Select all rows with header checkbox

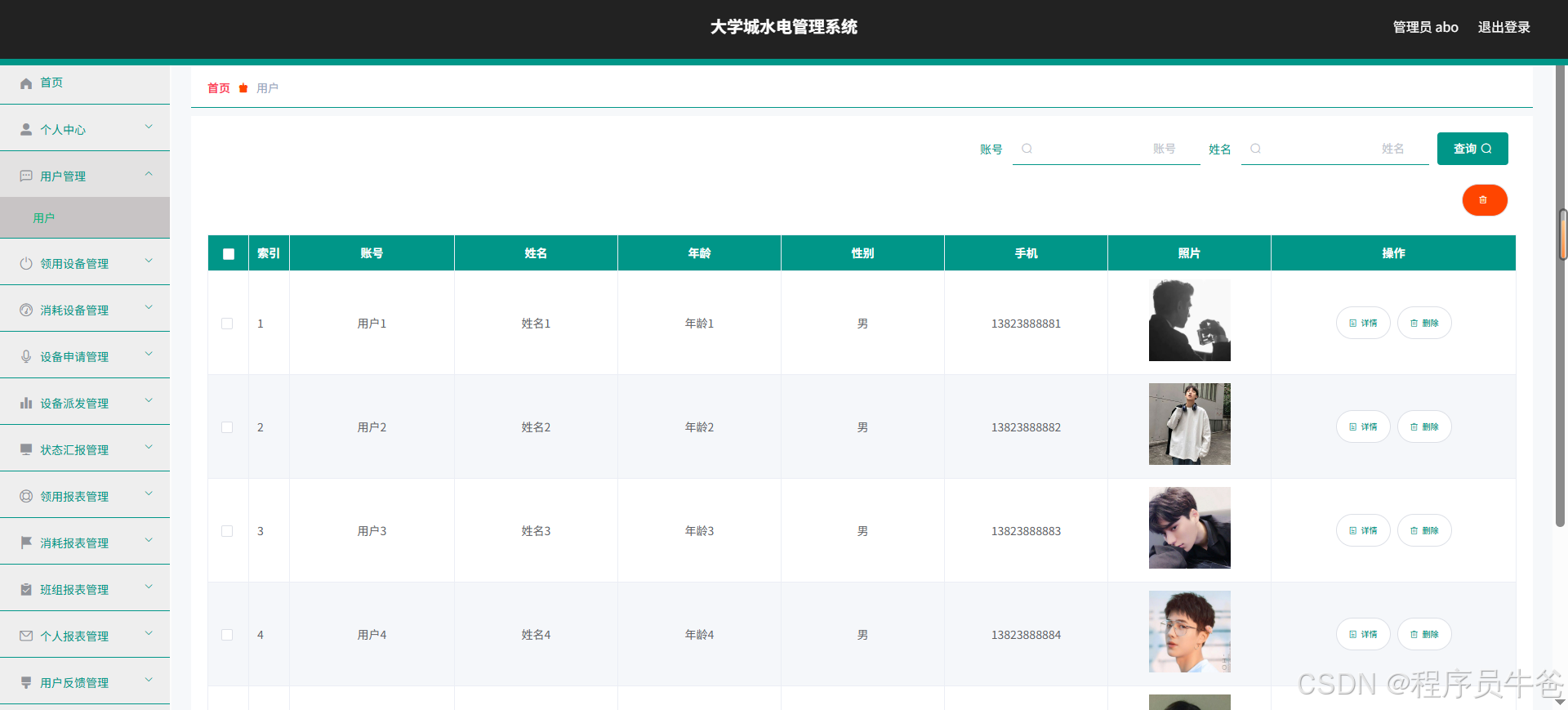coord(229,254)
